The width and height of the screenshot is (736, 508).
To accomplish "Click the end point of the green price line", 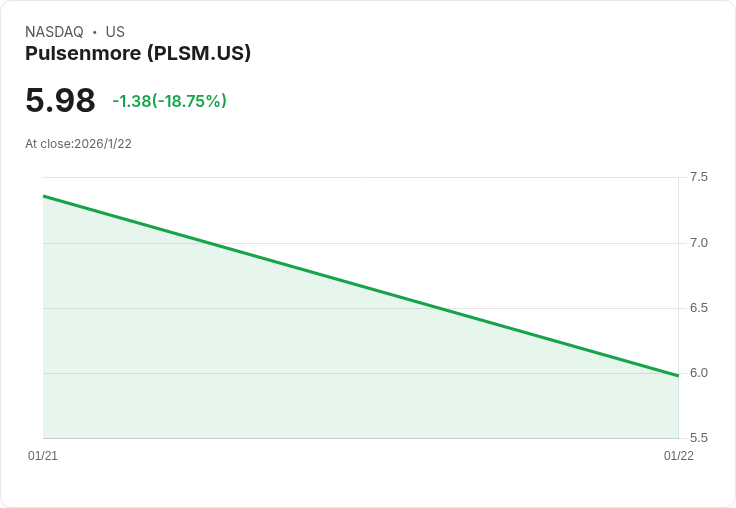I will coord(678,375).
